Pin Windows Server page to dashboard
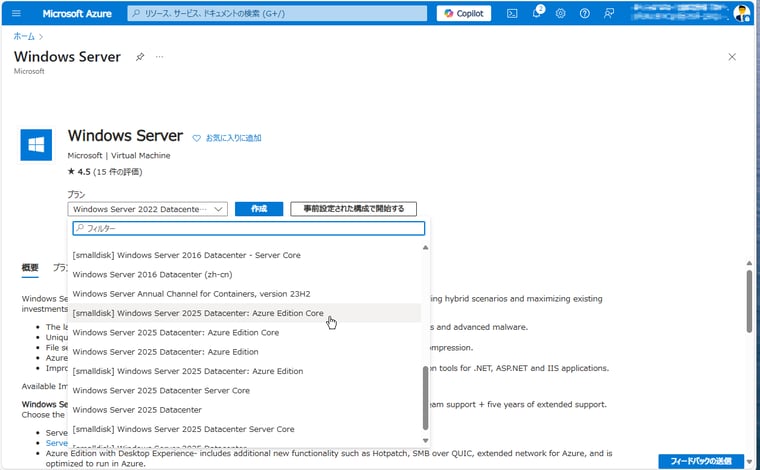The width and height of the screenshot is (760, 470). pyautogui.click(x=140, y=57)
